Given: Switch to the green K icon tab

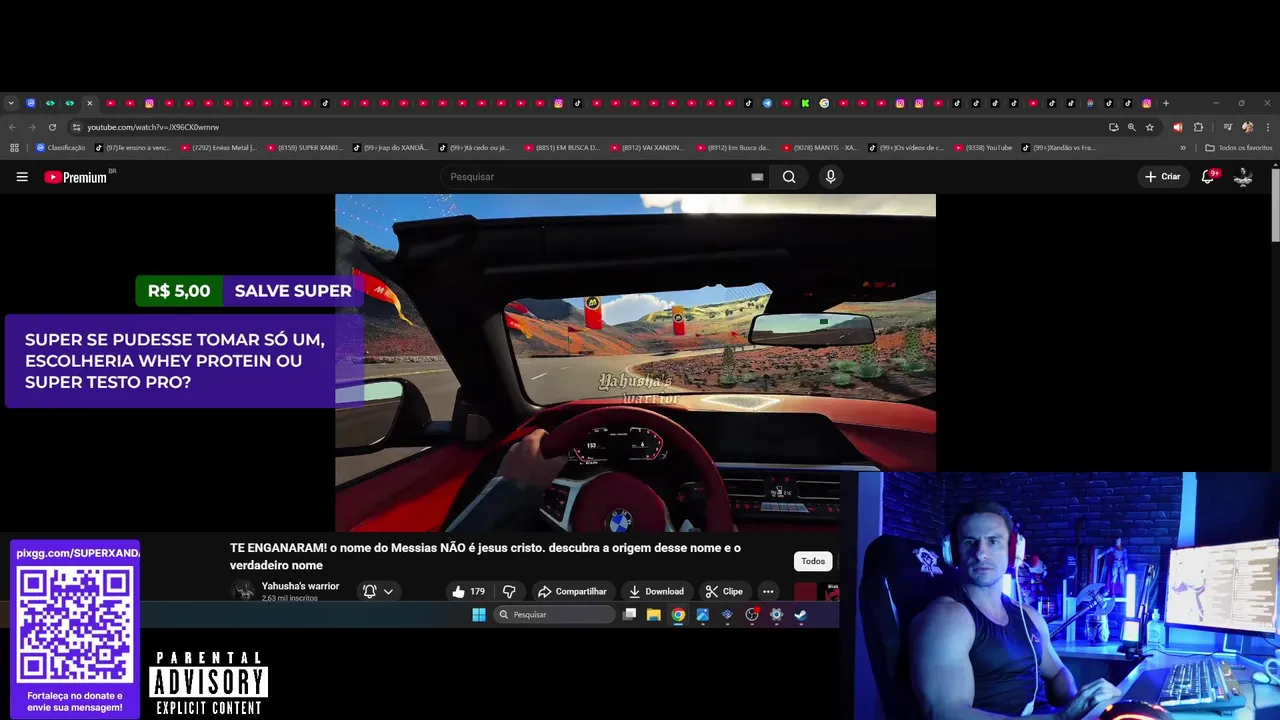Looking at the screenshot, I should (805, 103).
